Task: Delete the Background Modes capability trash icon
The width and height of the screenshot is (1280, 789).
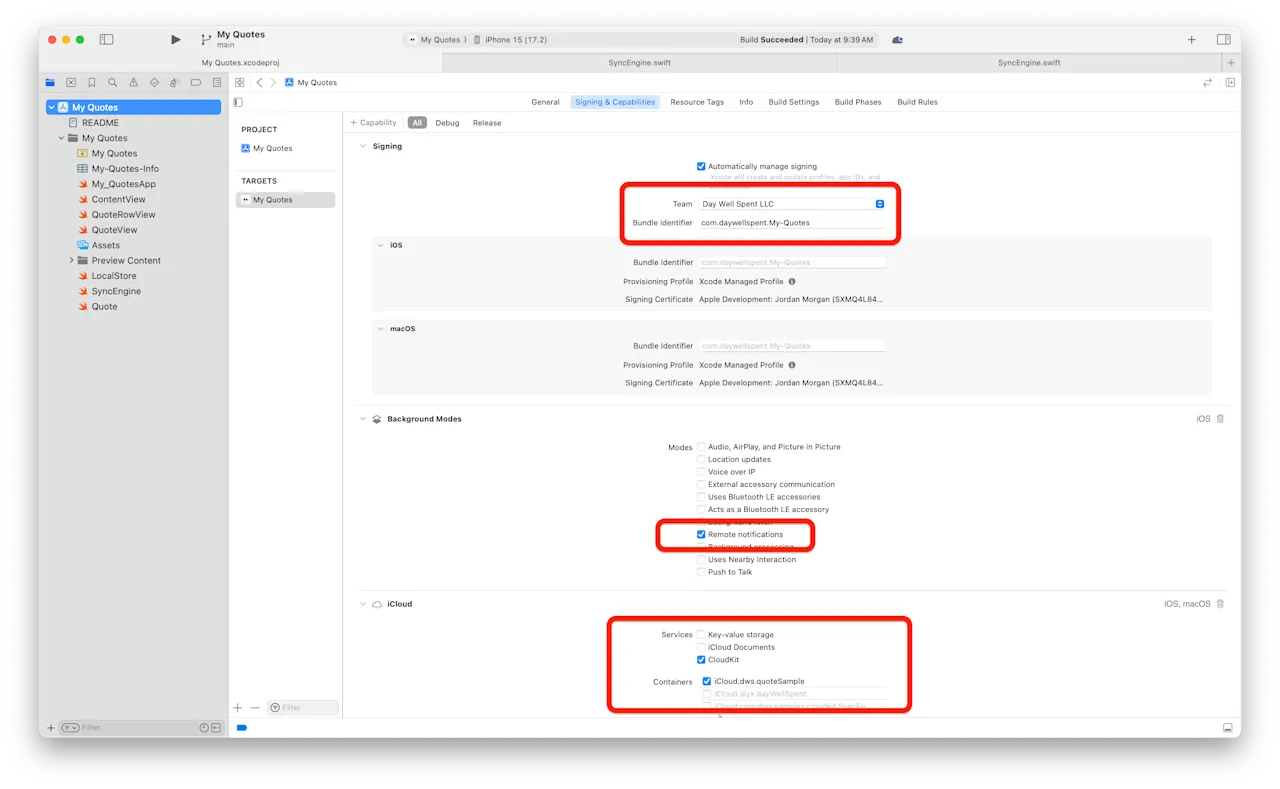Action: point(1220,419)
